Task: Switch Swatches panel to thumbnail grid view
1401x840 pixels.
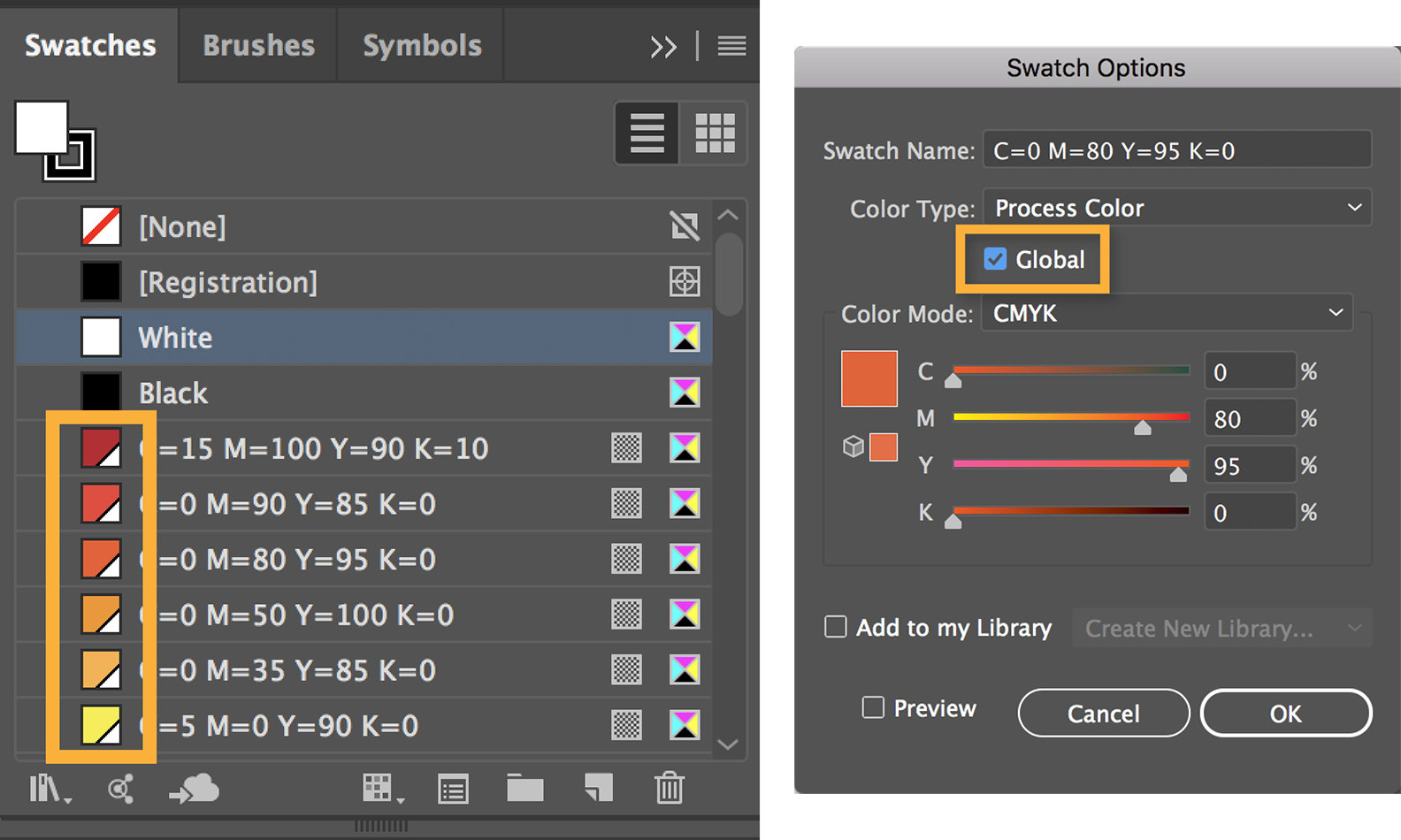Action: [x=715, y=134]
